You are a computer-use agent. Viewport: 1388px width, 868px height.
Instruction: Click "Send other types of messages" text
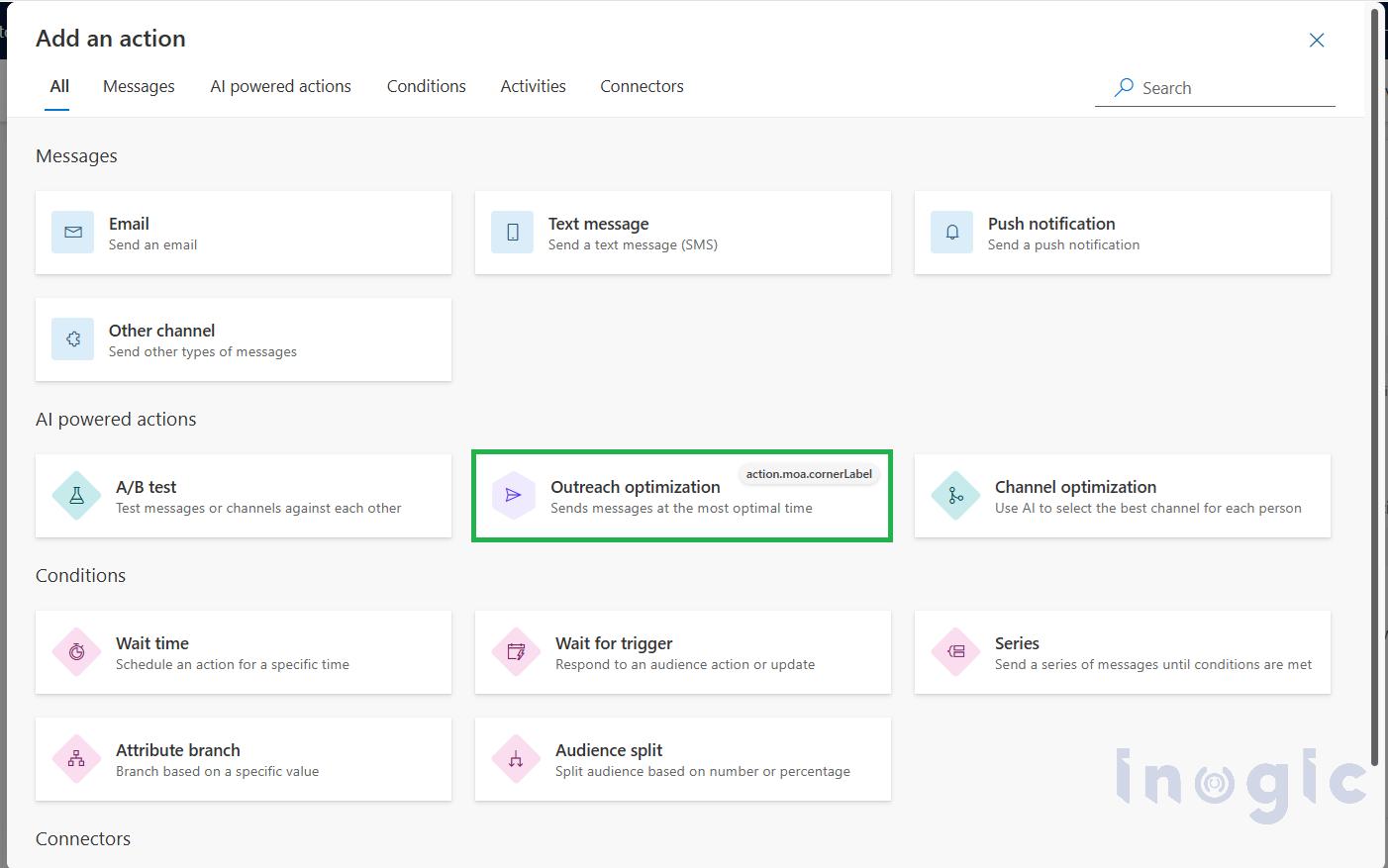(203, 351)
